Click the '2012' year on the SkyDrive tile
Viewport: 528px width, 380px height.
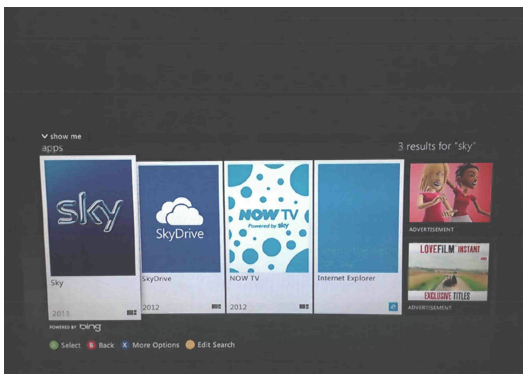tap(151, 307)
